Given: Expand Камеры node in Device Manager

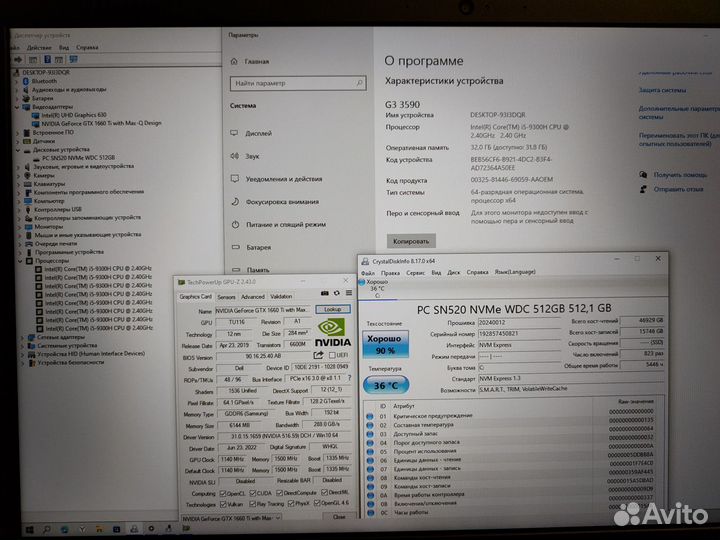Looking at the screenshot, I should point(18,175).
